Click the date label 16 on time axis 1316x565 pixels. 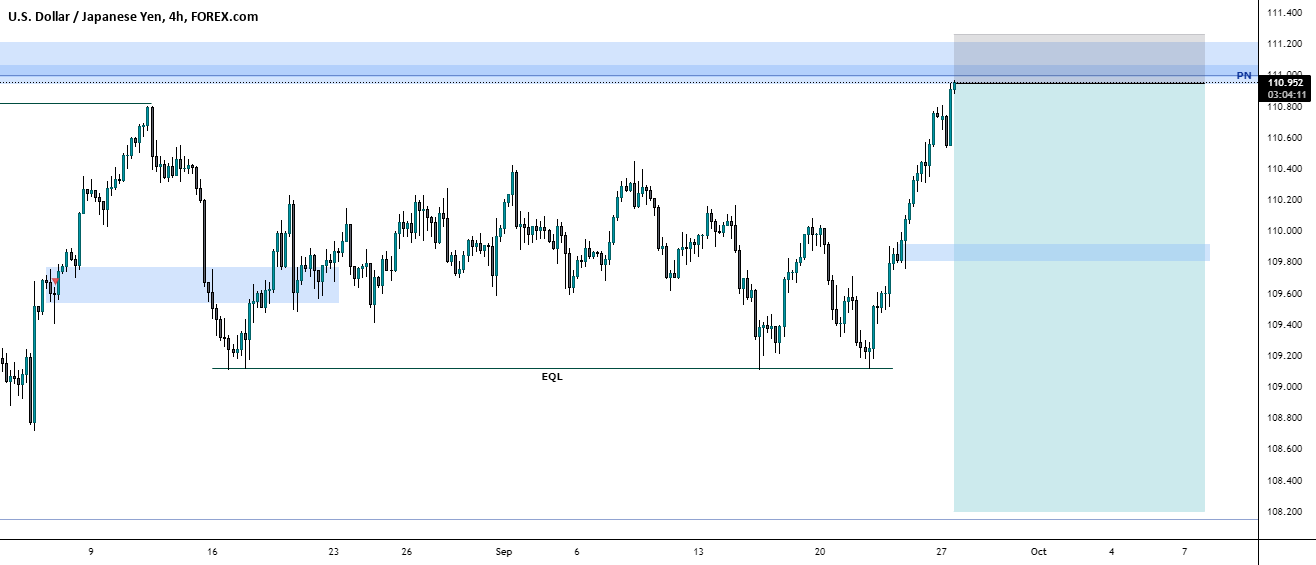tap(212, 552)
